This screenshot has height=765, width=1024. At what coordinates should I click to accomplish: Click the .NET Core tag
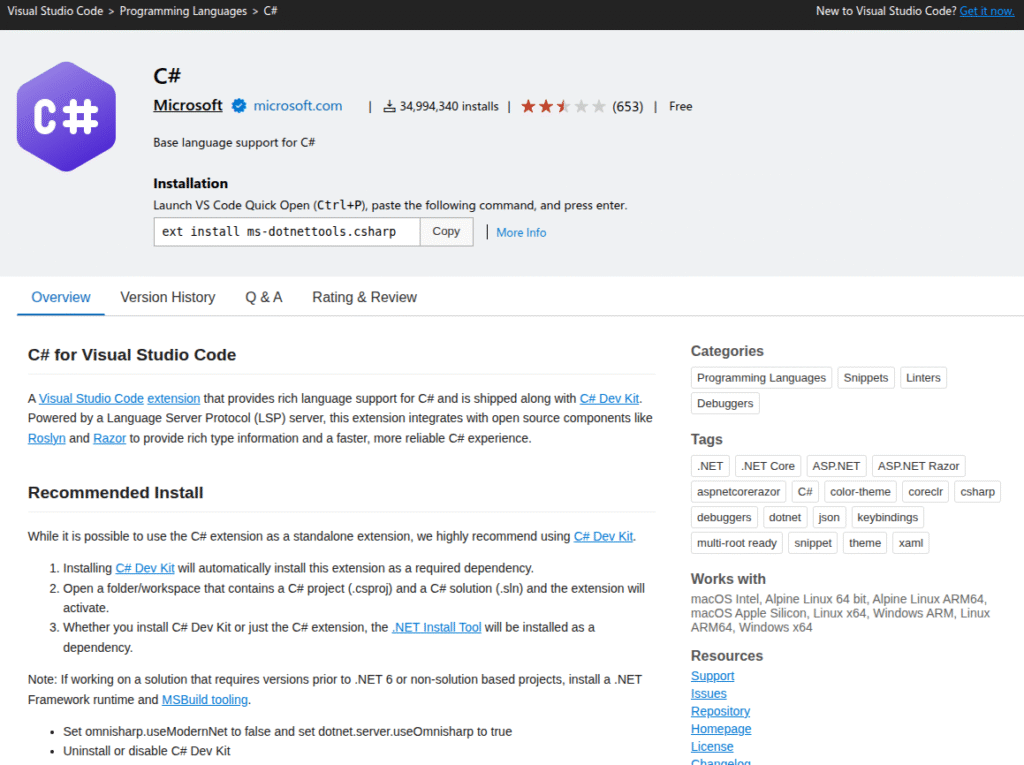pyautogui.click(x=768, y=466)
